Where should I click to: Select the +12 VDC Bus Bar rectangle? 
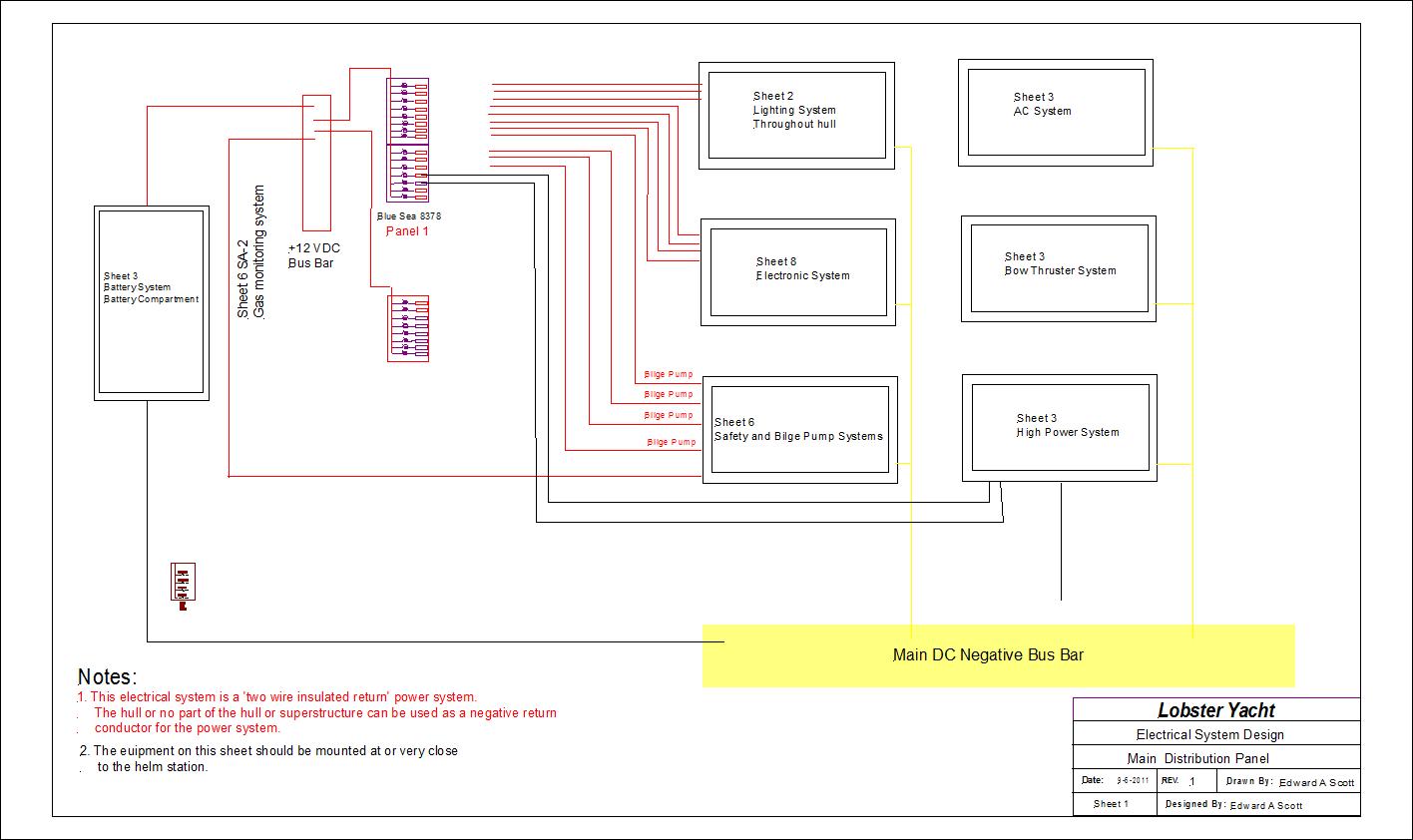pyautogui.click(x=316, y=165)
